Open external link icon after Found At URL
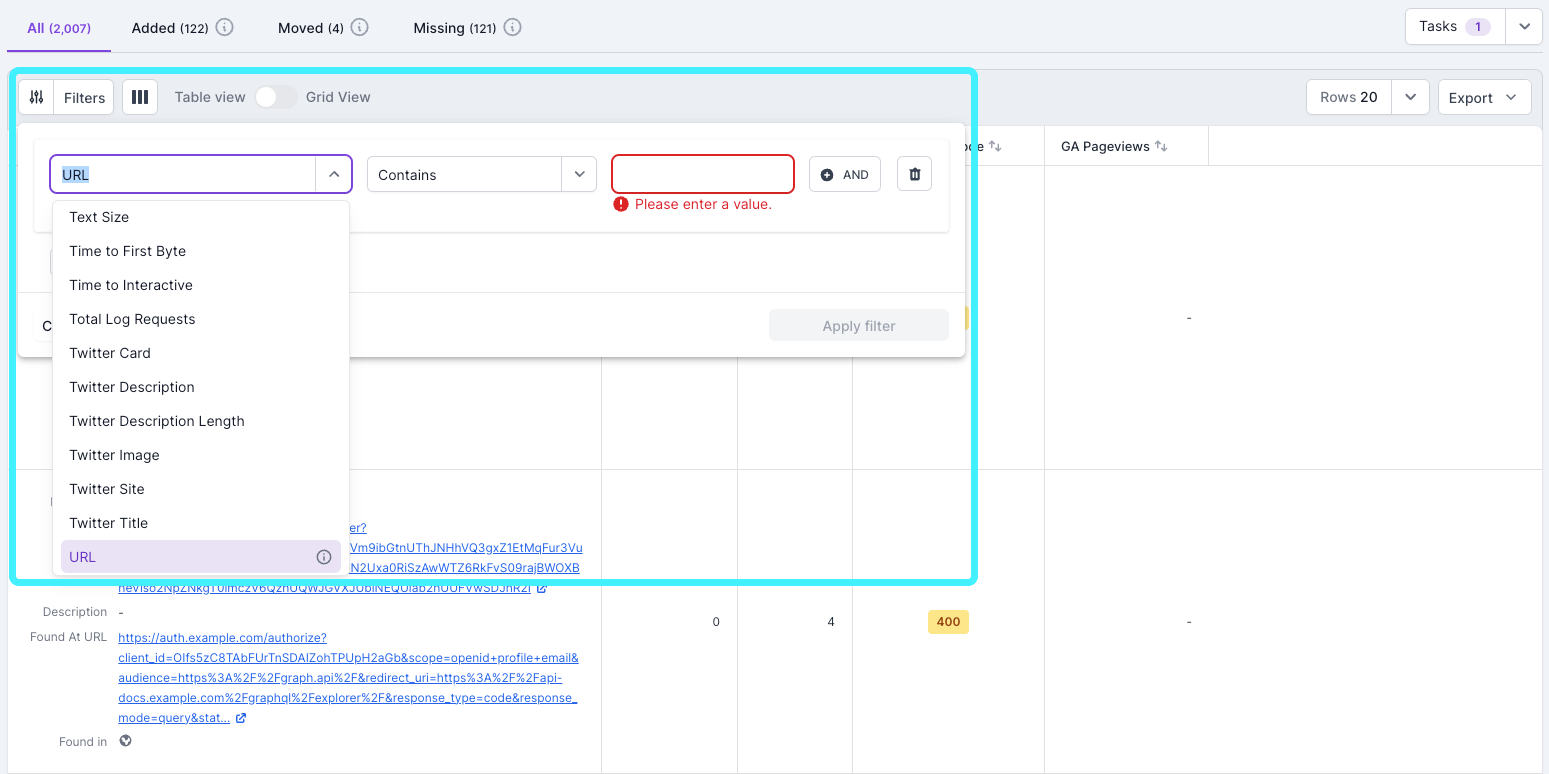The image size is (1549, 774). (x=240, y=717)
